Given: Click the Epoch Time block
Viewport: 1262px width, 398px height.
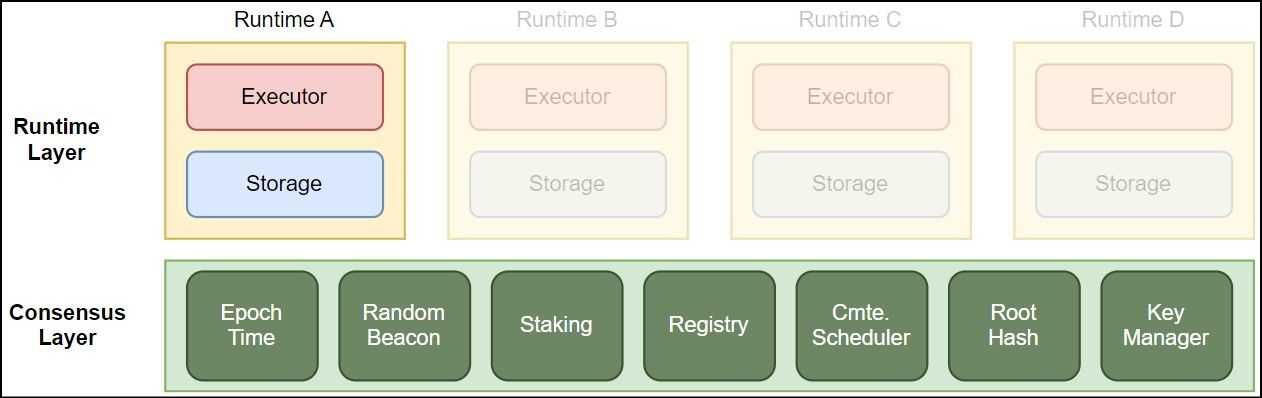Looking at the screenshot, I should tap(252, 325).
